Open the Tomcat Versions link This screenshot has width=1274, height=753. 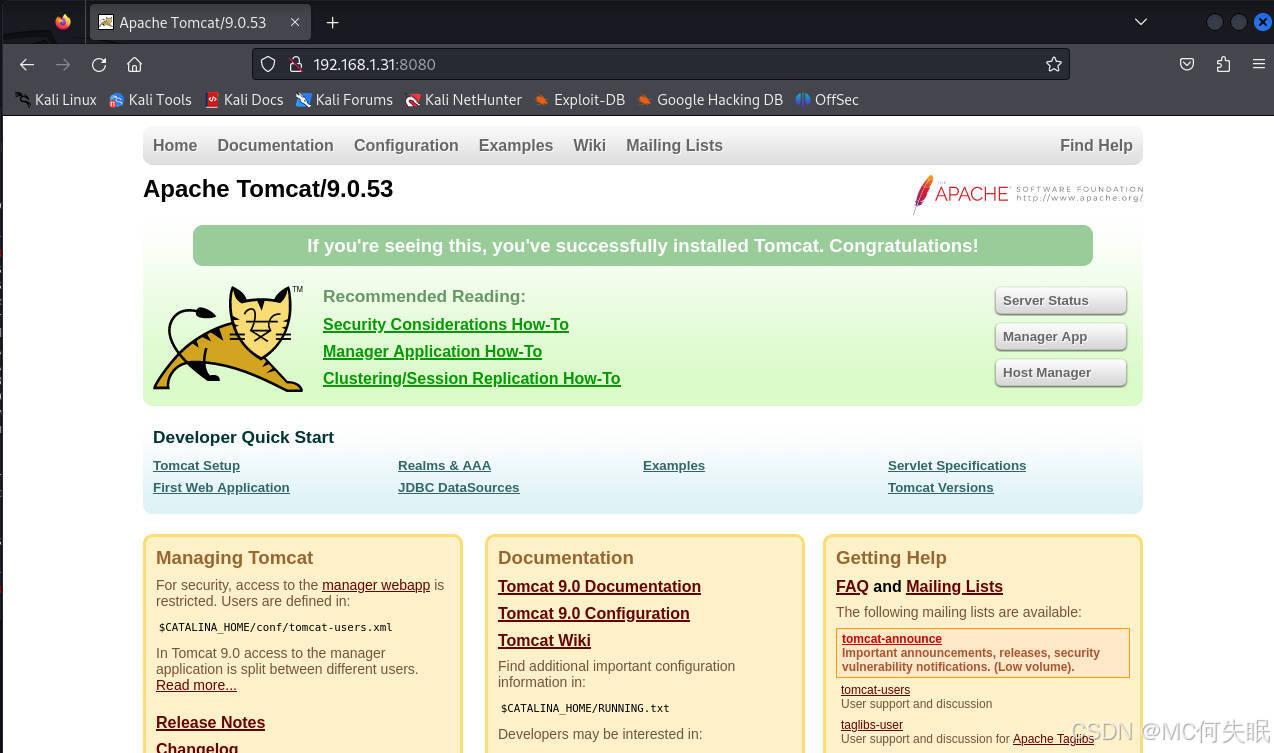pos(941,487)
